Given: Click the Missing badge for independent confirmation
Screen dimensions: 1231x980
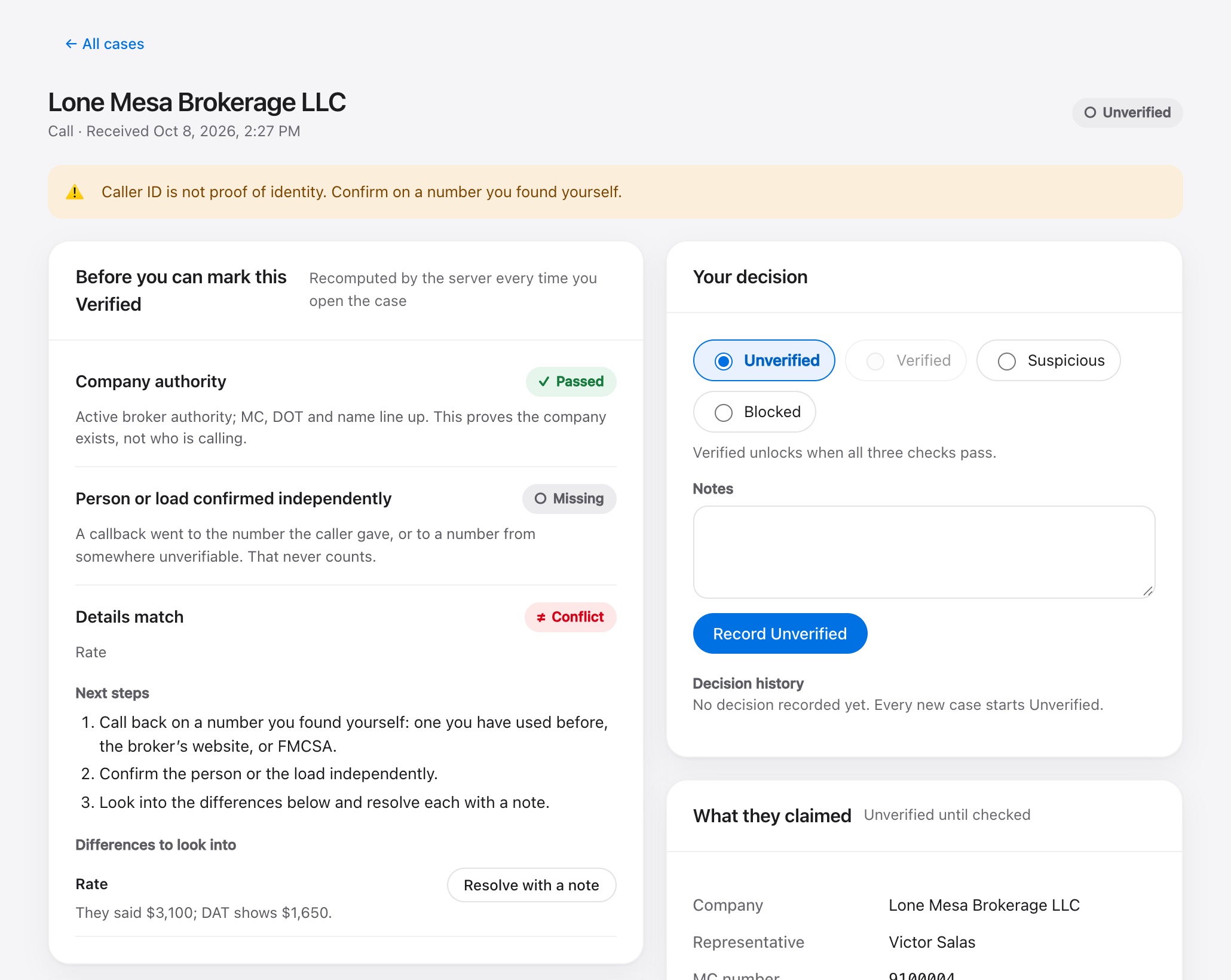Looking at the screenshot, I should click(569, 498).
